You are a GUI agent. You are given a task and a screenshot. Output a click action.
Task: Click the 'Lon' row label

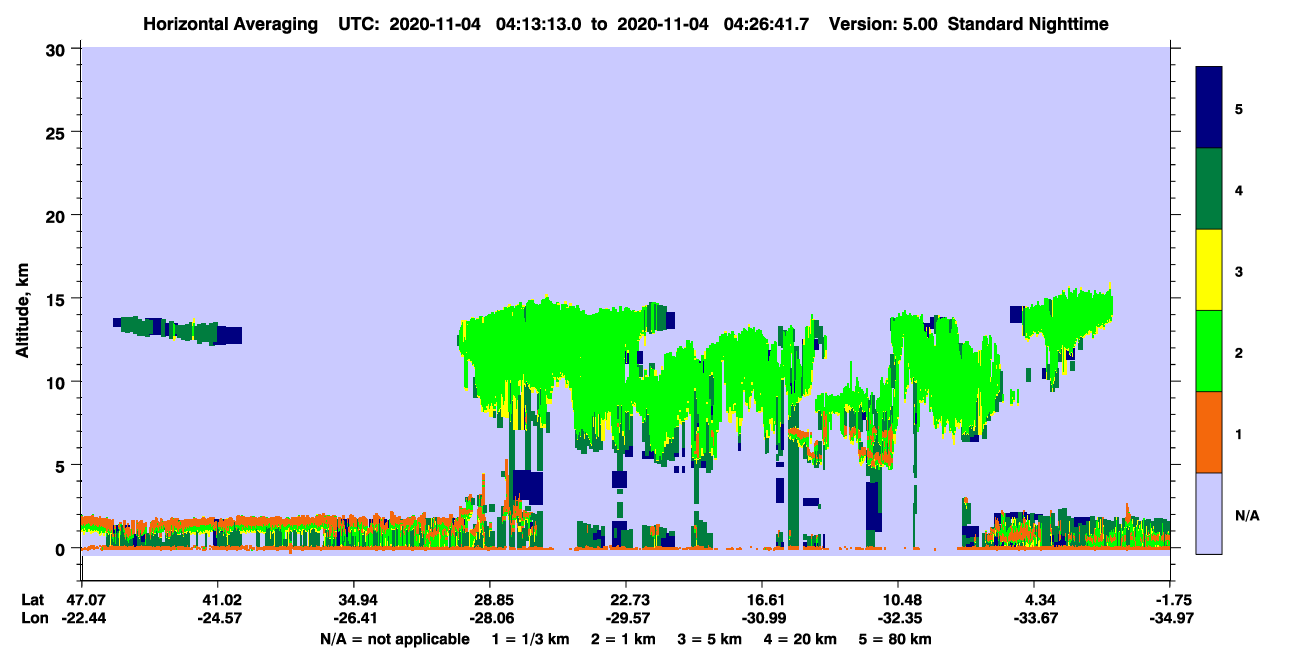click(34, 619)
